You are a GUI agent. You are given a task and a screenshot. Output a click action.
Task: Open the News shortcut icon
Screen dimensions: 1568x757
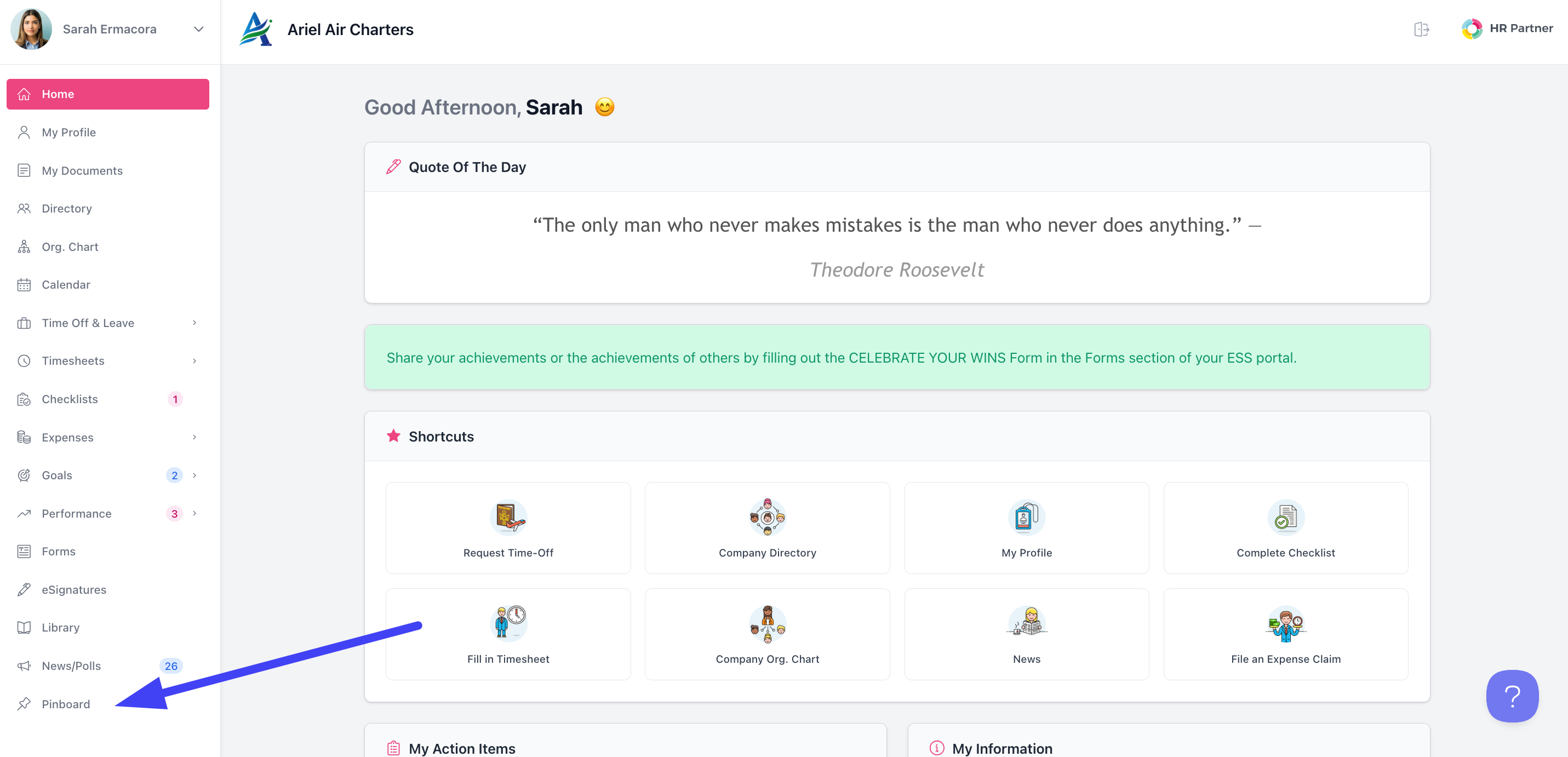1026,623
